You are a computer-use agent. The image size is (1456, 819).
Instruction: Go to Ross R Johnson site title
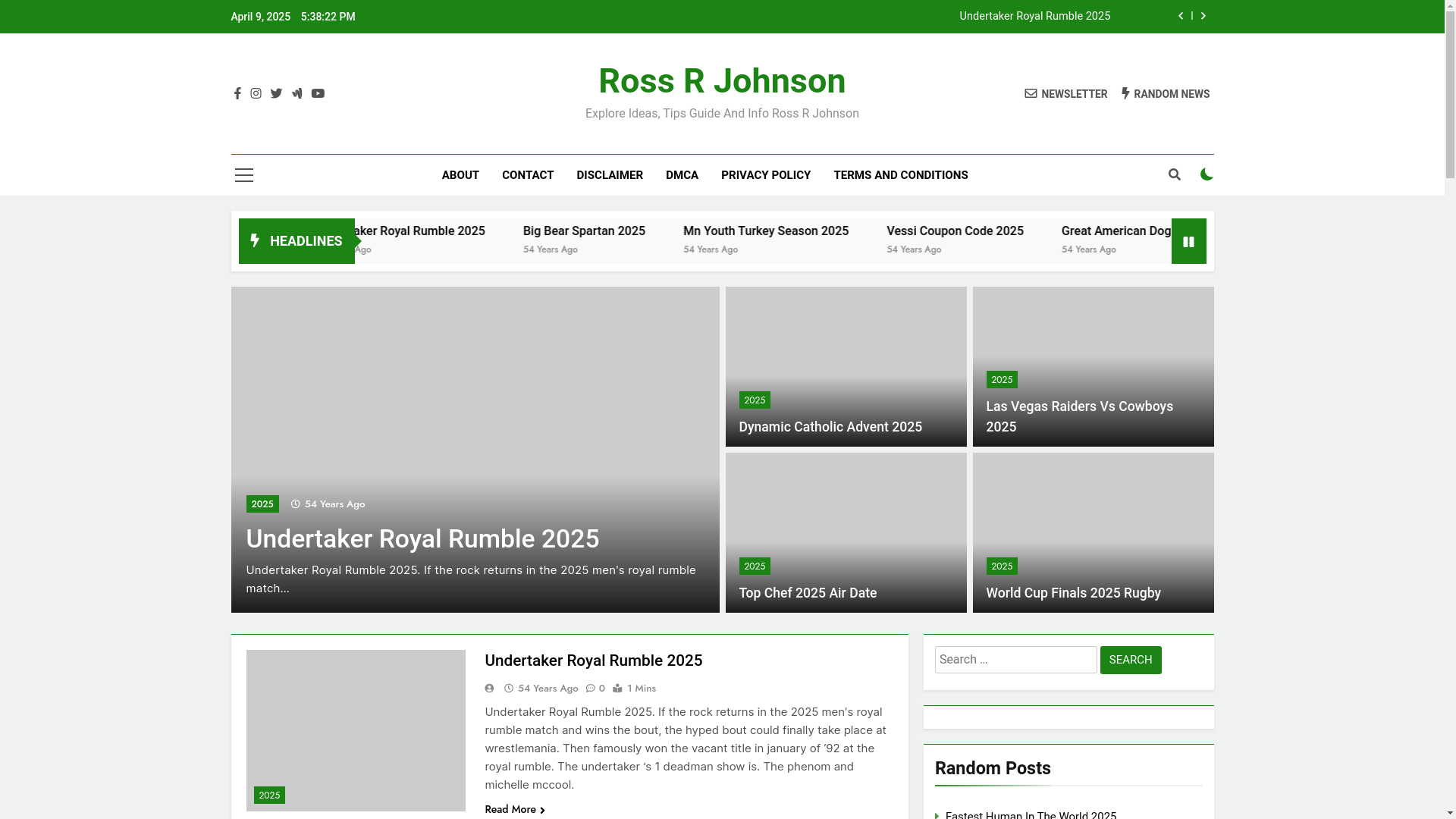(722, 81)
